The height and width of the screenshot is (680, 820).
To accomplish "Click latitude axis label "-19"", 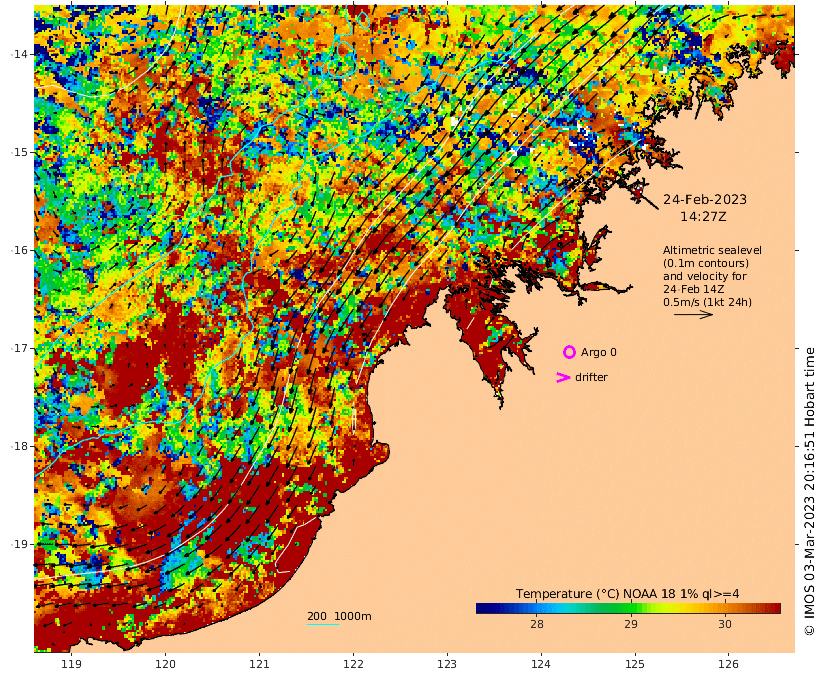I will [x=19, y=544].
